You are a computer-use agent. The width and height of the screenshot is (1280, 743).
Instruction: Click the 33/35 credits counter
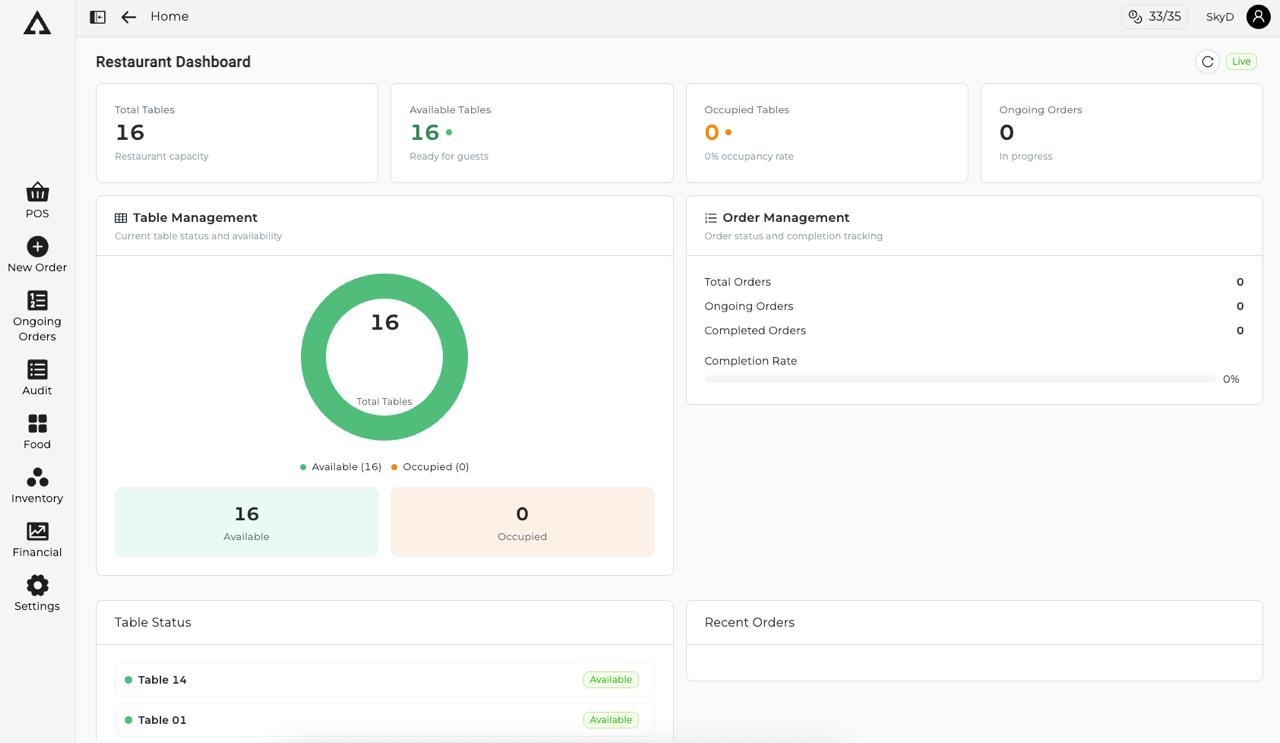tap(1154, 17)
